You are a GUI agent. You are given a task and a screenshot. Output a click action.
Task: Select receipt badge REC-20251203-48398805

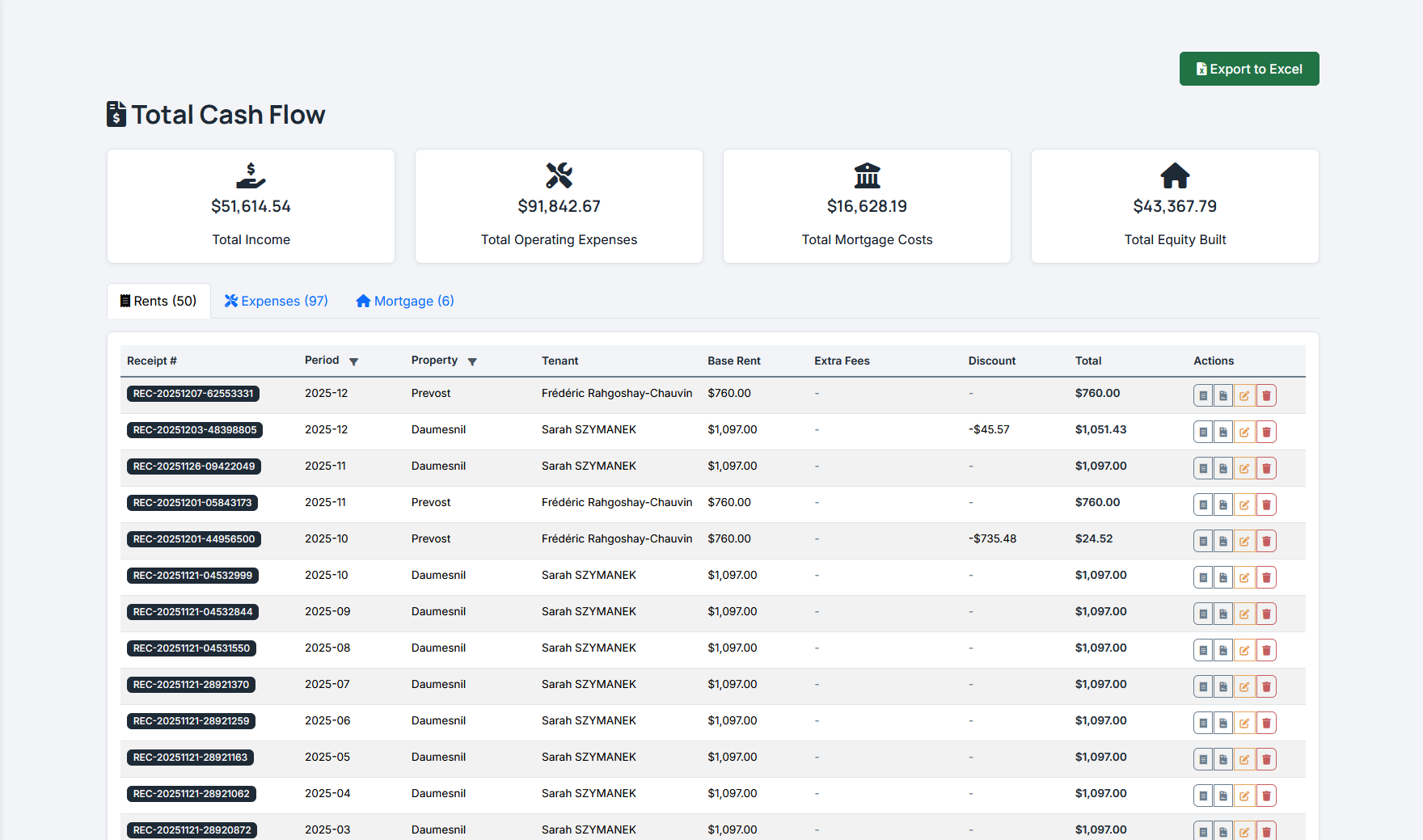(x=195, y=429)
